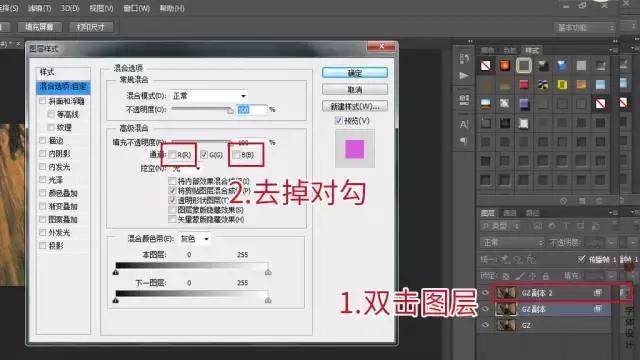Viewport: 640px width, 360px height.
Task: Click the 填充屏幕 button in options bar
Action: pyautogui.click(x=39, y=27)
